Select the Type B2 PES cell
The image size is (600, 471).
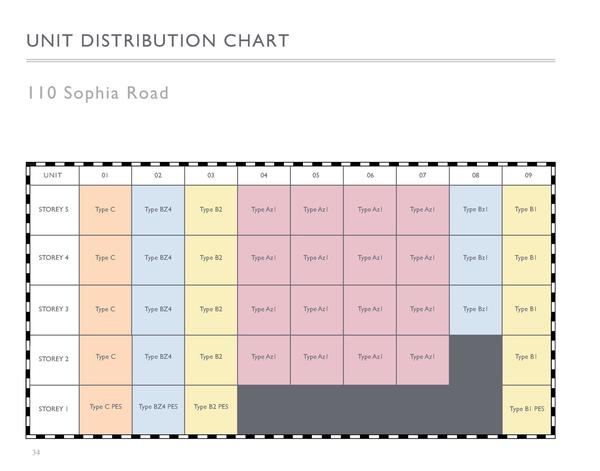tap(211, 407)
